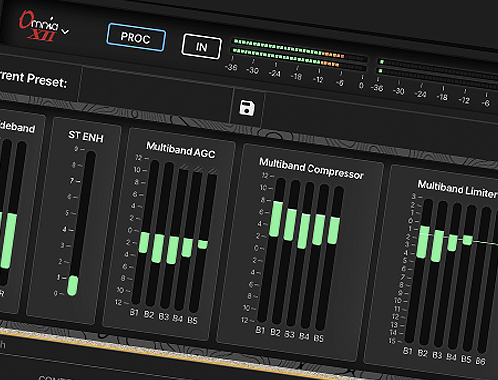Image resolution: width=498 pixels, height=380 pixels.
Task: Click the Omnia XII logo
Action: pos(39,27)
